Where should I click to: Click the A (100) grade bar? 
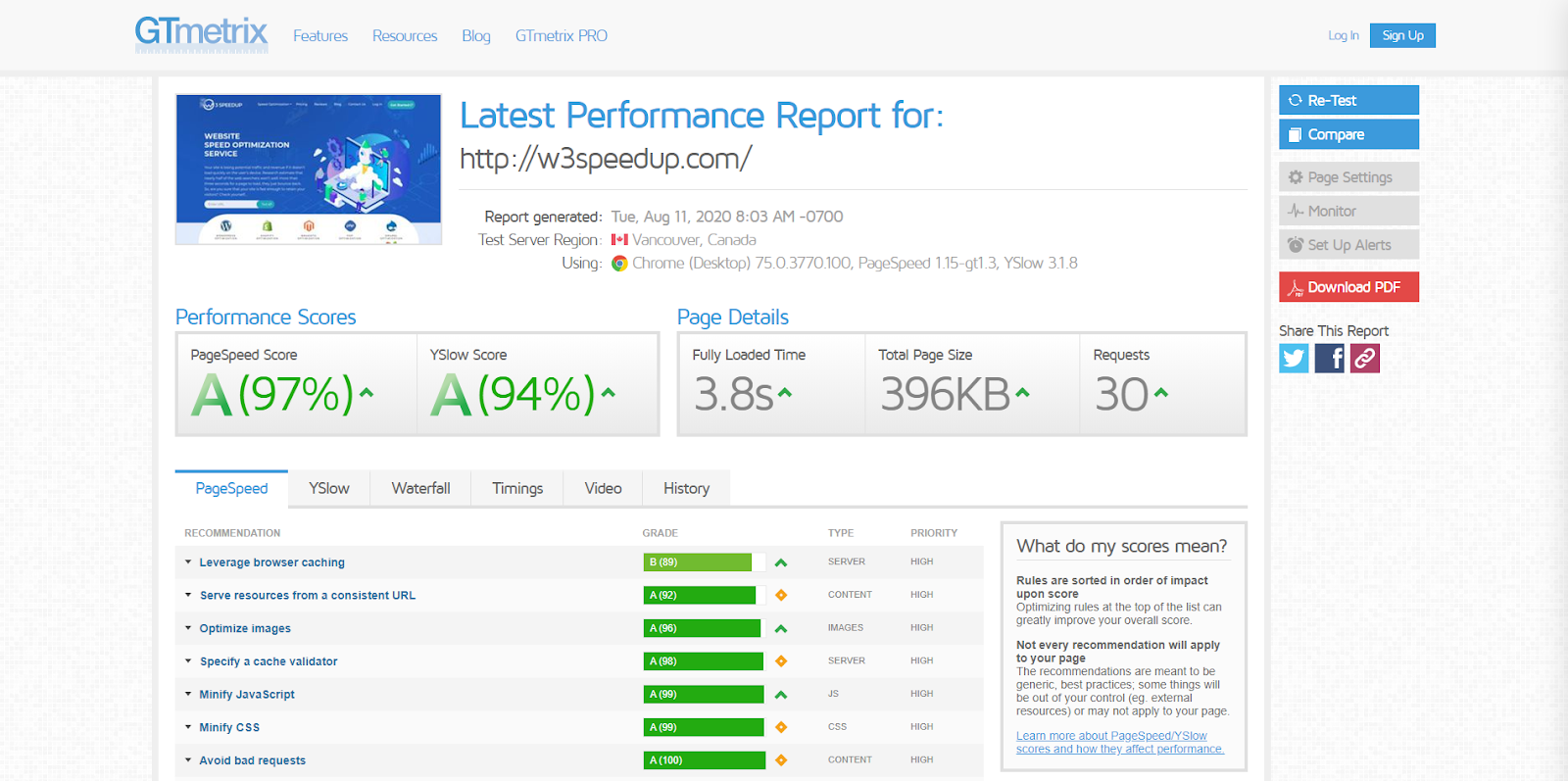pyautogui.click(x=705, y=760)
